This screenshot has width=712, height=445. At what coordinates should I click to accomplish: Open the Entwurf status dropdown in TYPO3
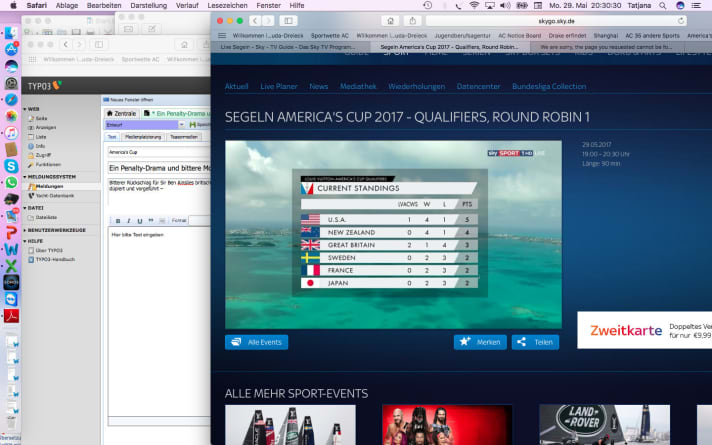pos(145,124)
